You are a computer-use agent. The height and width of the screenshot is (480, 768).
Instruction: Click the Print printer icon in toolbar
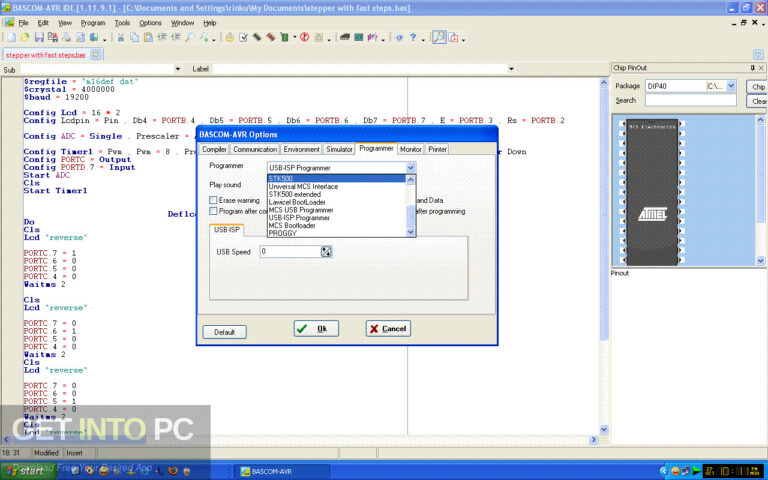pyautogui.click(x=67, y=38)
